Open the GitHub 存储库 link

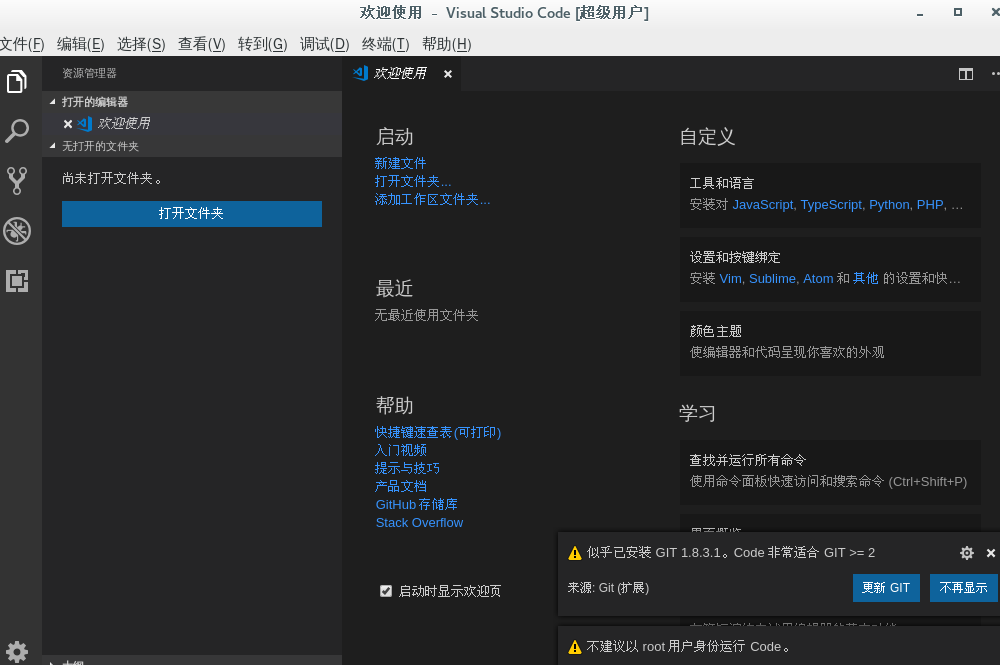(416, 504)
